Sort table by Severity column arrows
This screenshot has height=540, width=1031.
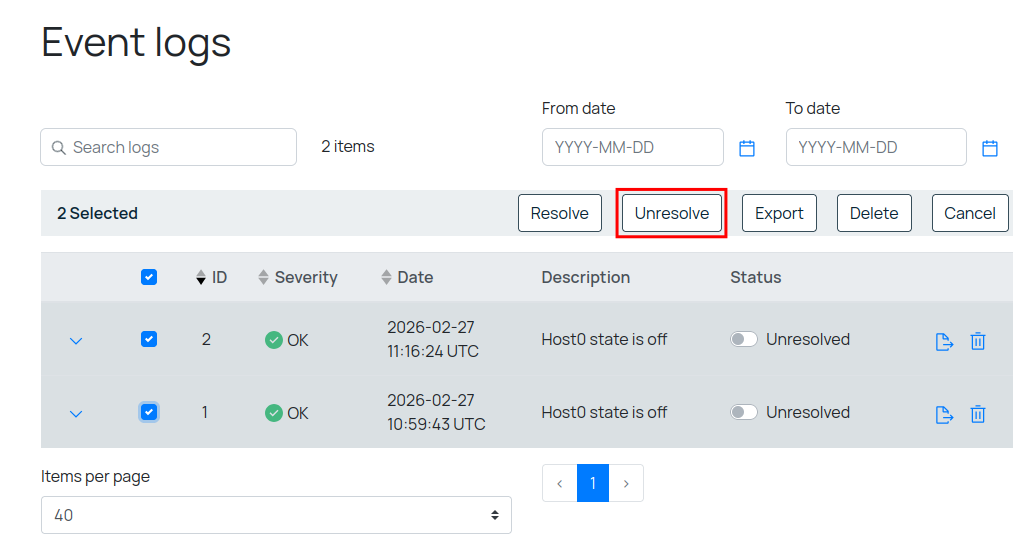pos(264,278)
